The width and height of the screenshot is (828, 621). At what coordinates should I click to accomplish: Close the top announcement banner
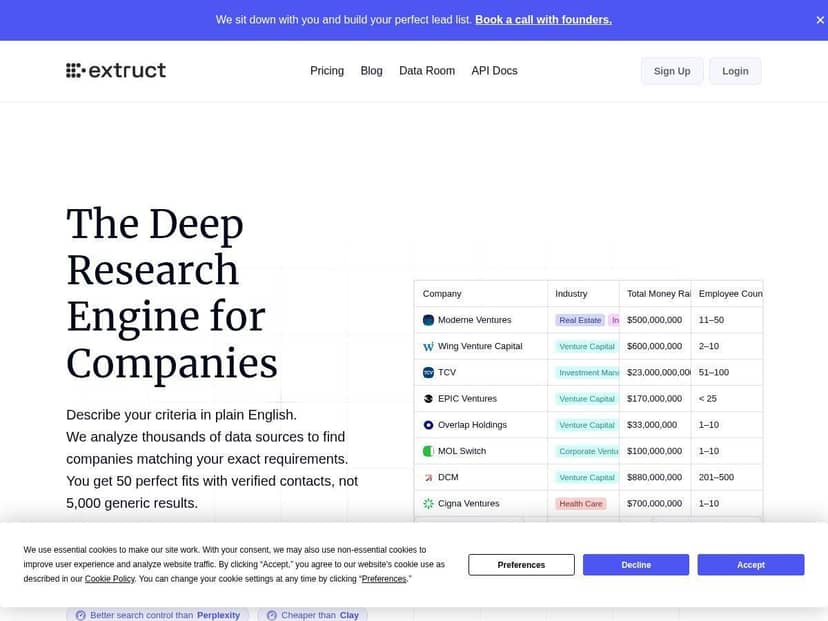820,20
